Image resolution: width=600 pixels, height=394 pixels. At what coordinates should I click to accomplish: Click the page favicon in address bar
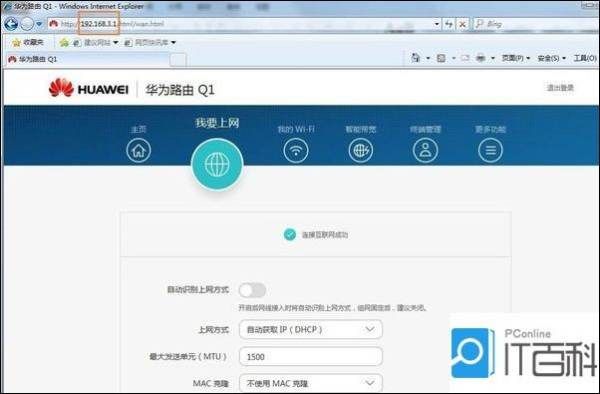pos(54,24)
